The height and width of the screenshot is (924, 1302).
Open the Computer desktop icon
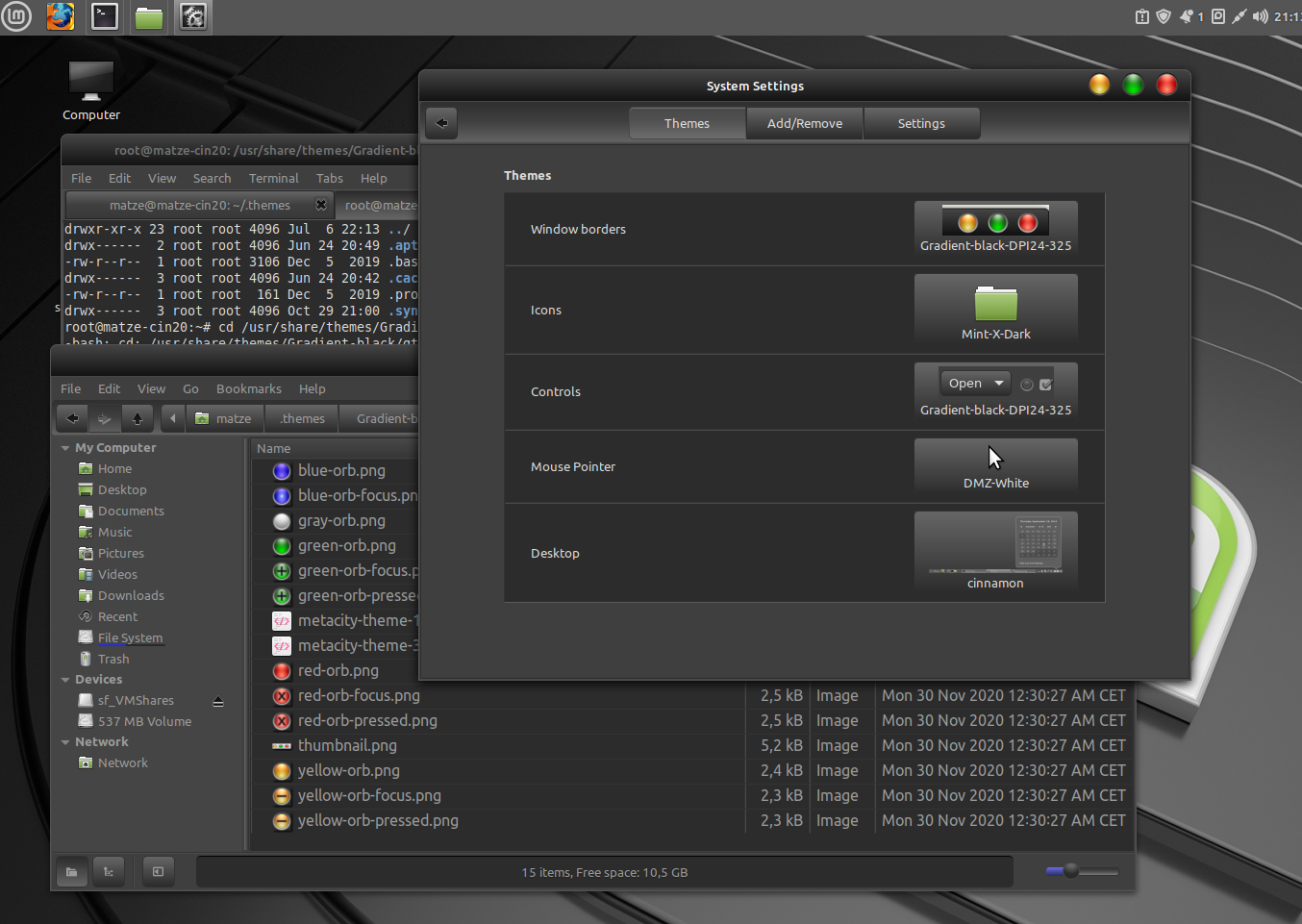point(91,91)
